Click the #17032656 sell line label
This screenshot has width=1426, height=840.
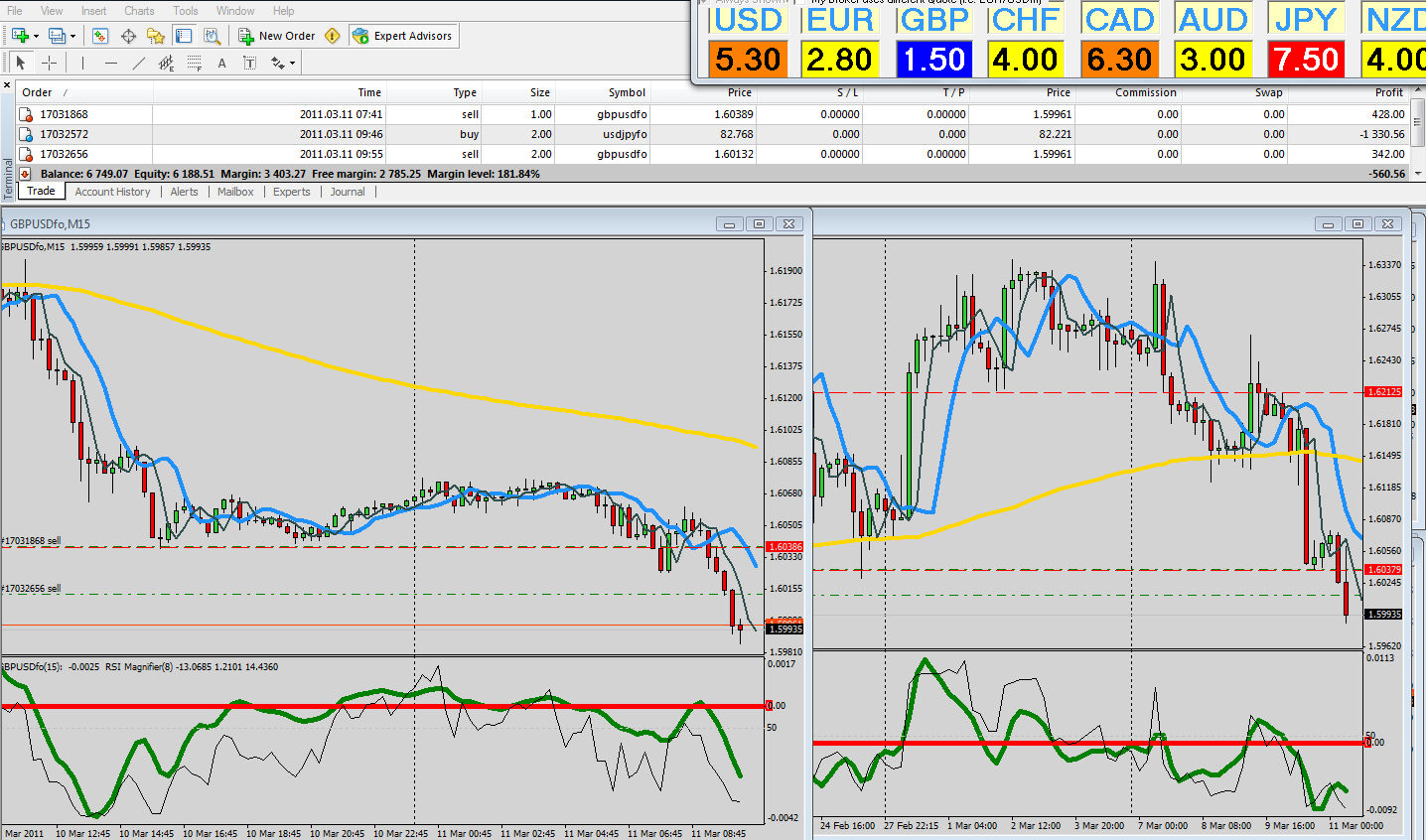(x=31, y=589)
